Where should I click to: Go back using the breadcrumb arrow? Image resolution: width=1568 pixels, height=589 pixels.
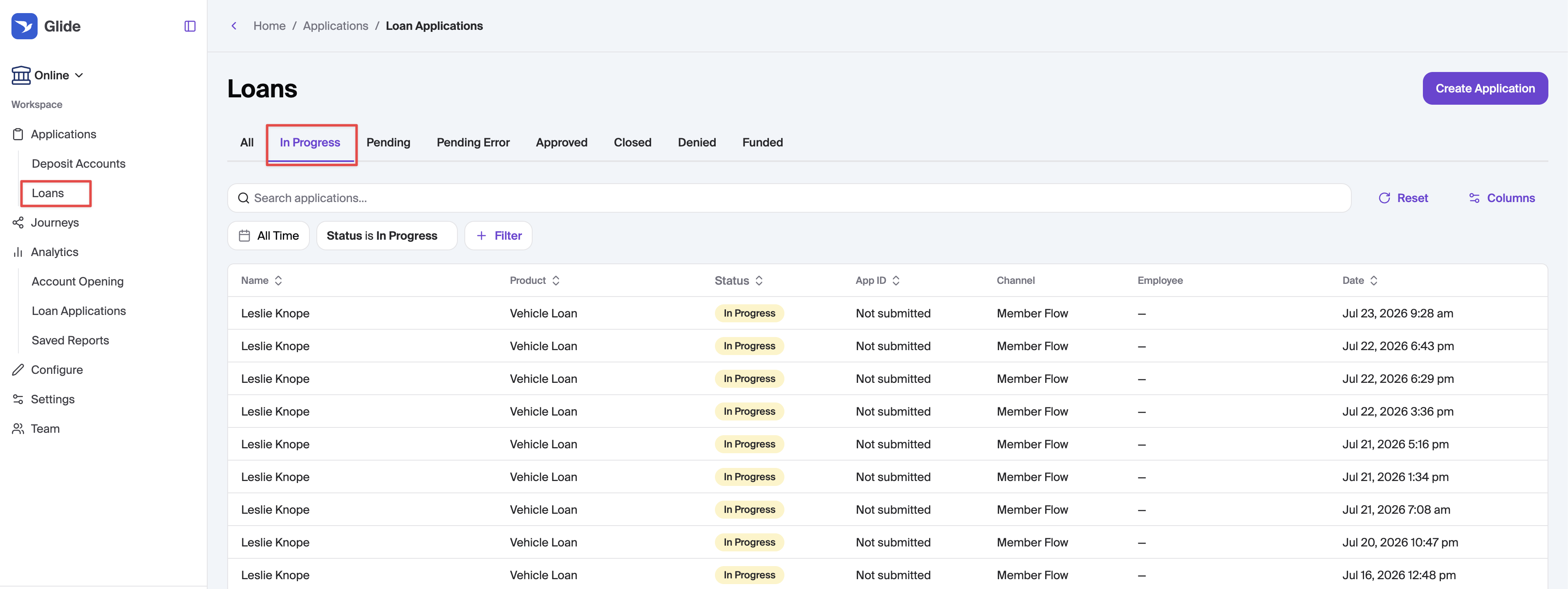(234, 26)
